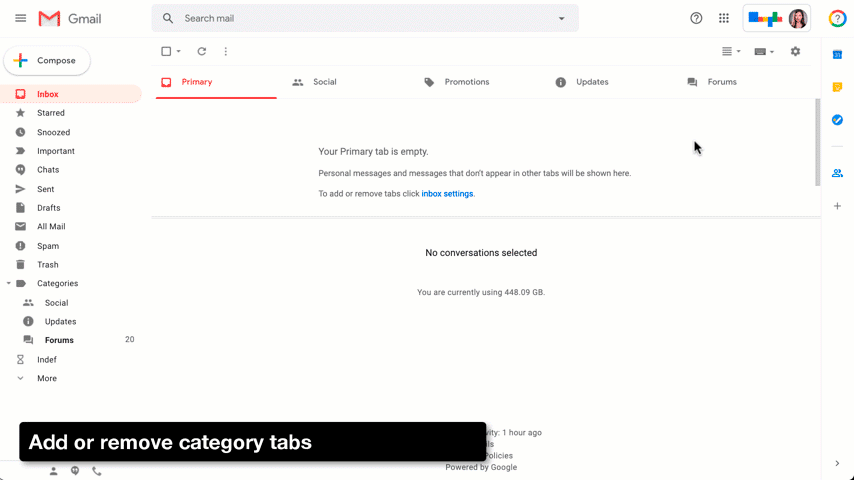Viewport: 854px width, 480px height.
Task: Click the colorful help circle top right
Action: 838,19
